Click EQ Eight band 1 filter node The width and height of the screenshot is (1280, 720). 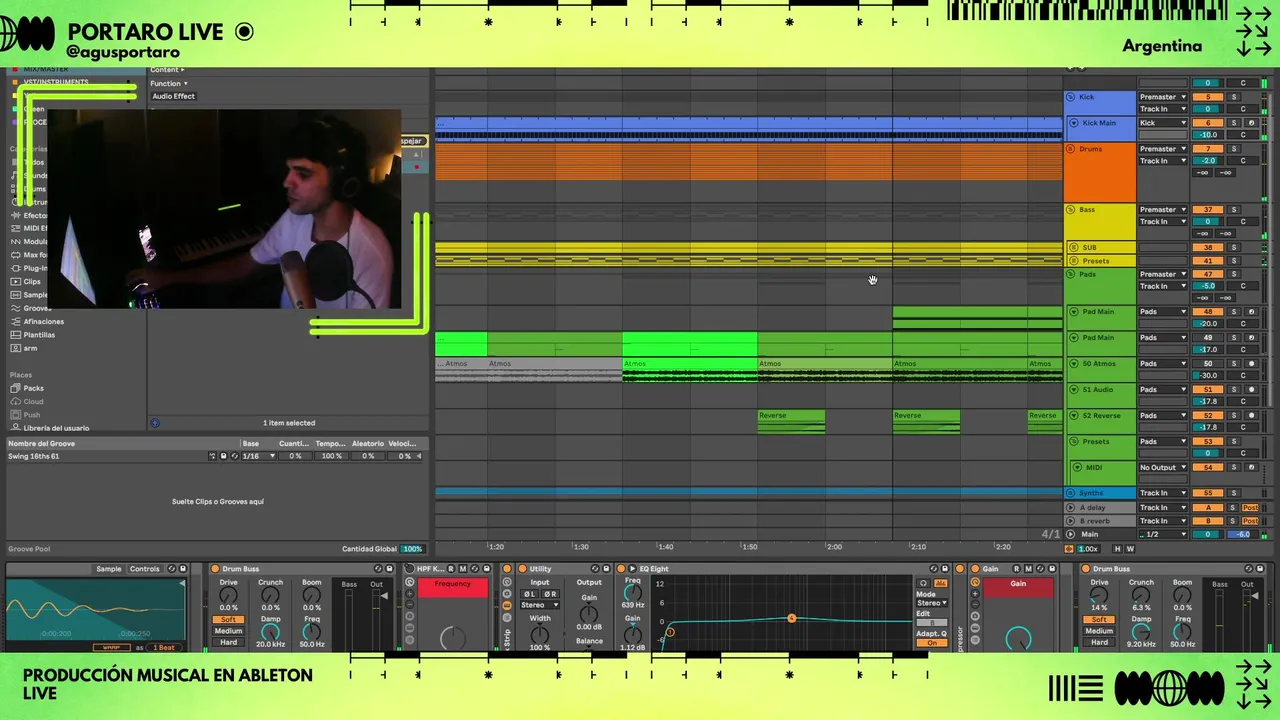pyautogui.click(x=669, y=632)
